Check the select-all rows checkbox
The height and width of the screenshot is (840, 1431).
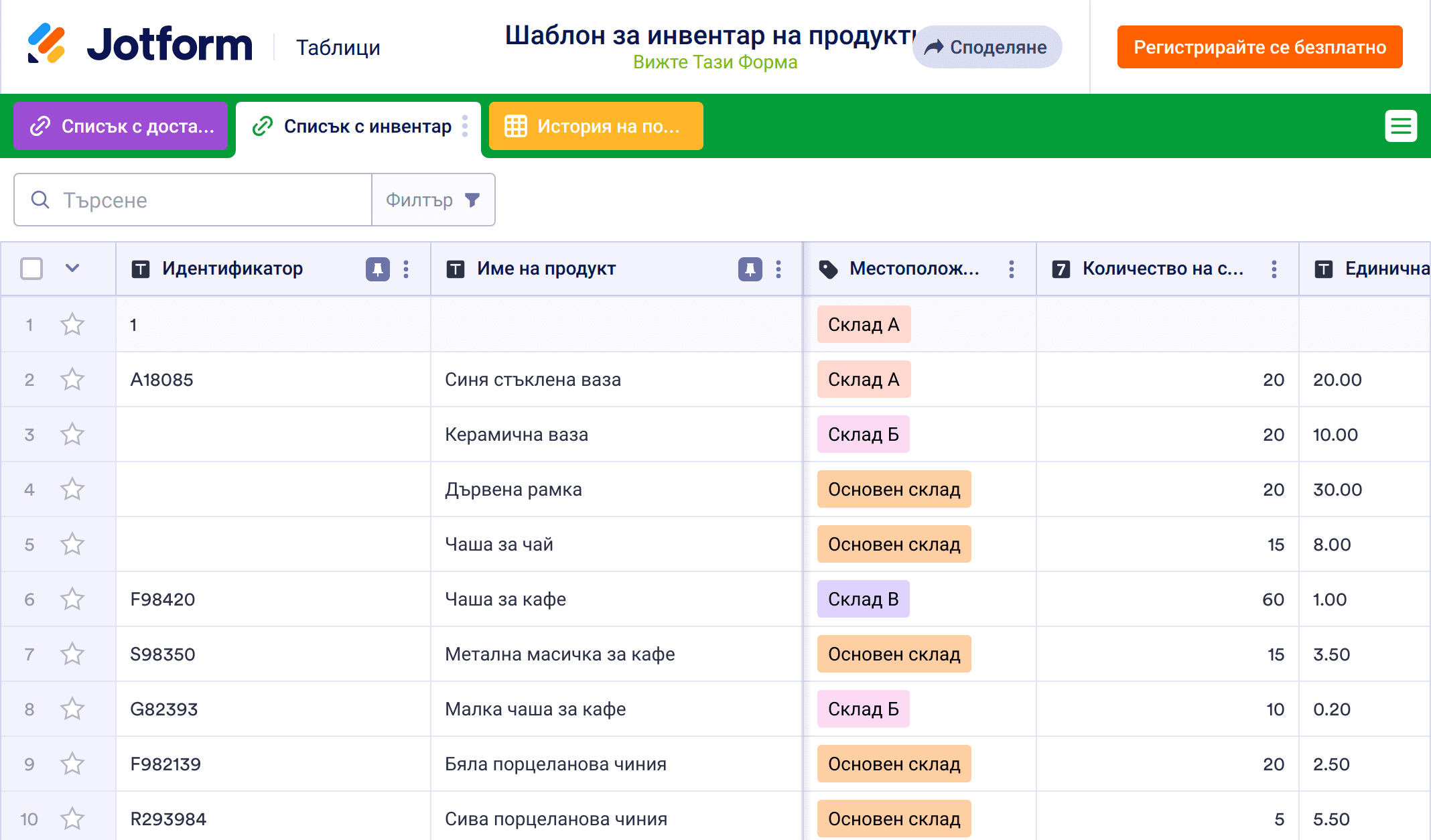pyautogui.click(x=31, y=269)
